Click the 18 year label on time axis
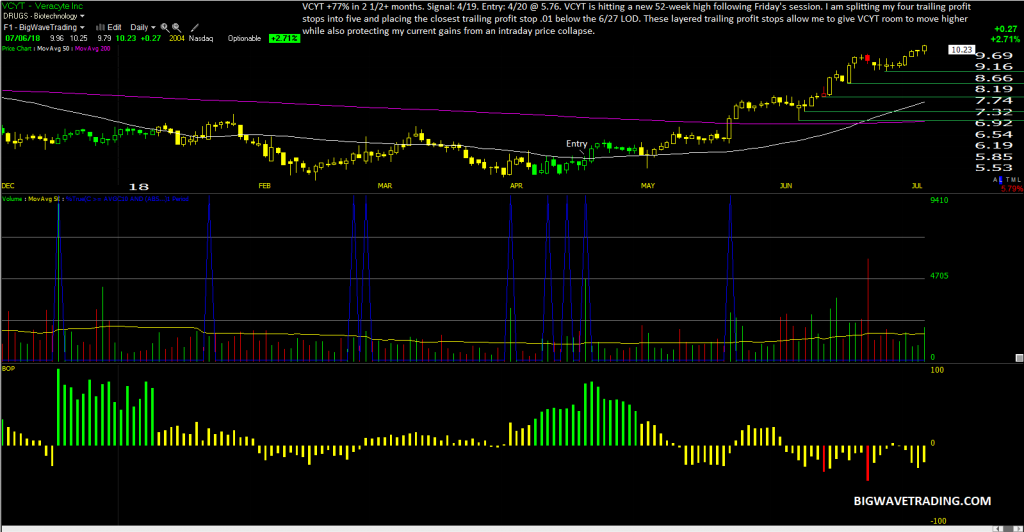Image resolution: width=1024 pixels, height=532 pixels. click(138, 187)
